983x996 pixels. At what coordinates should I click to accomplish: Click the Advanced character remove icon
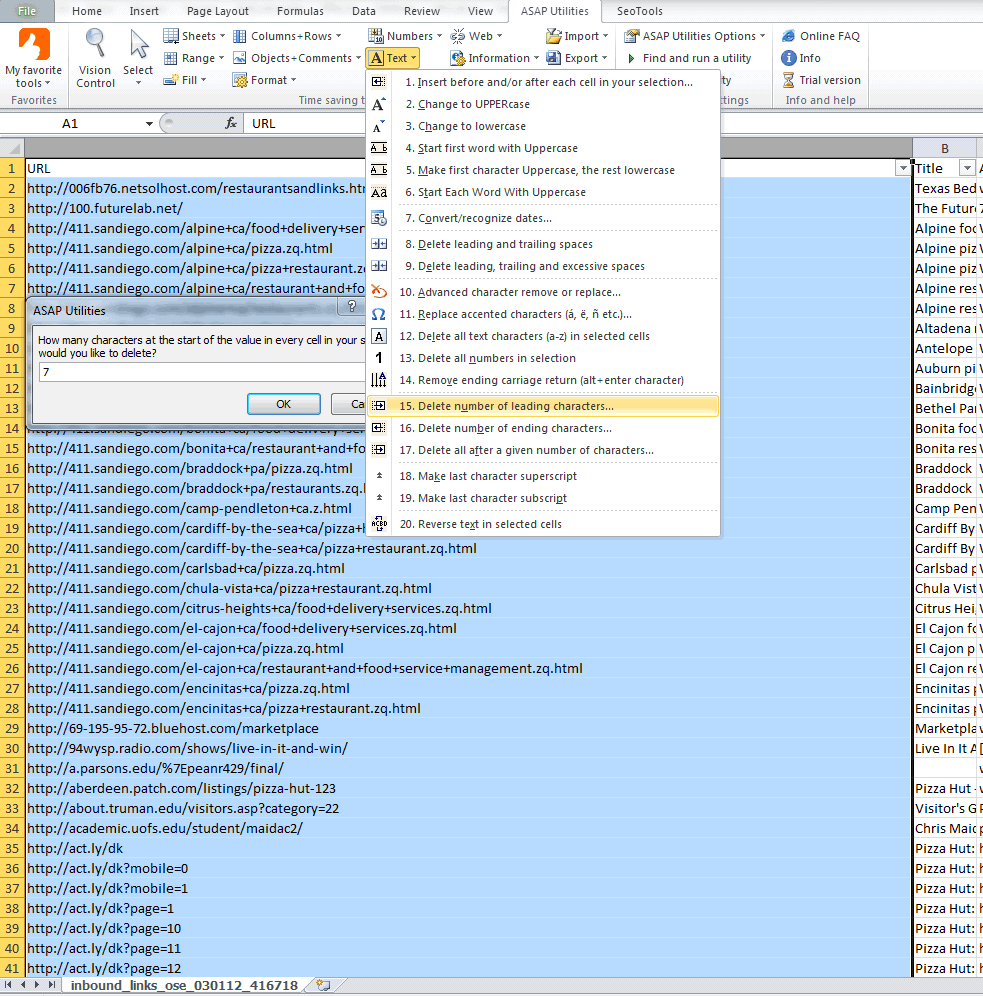378,292
